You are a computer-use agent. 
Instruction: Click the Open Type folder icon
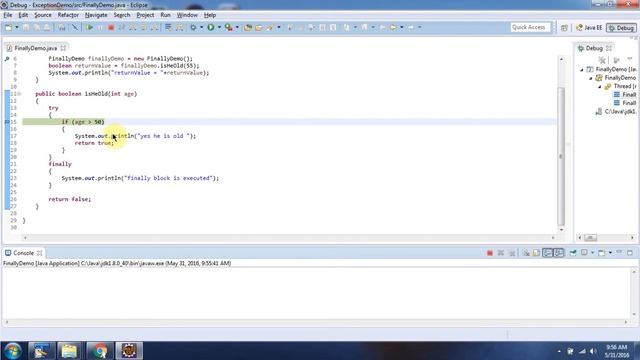tap(248, 27)
